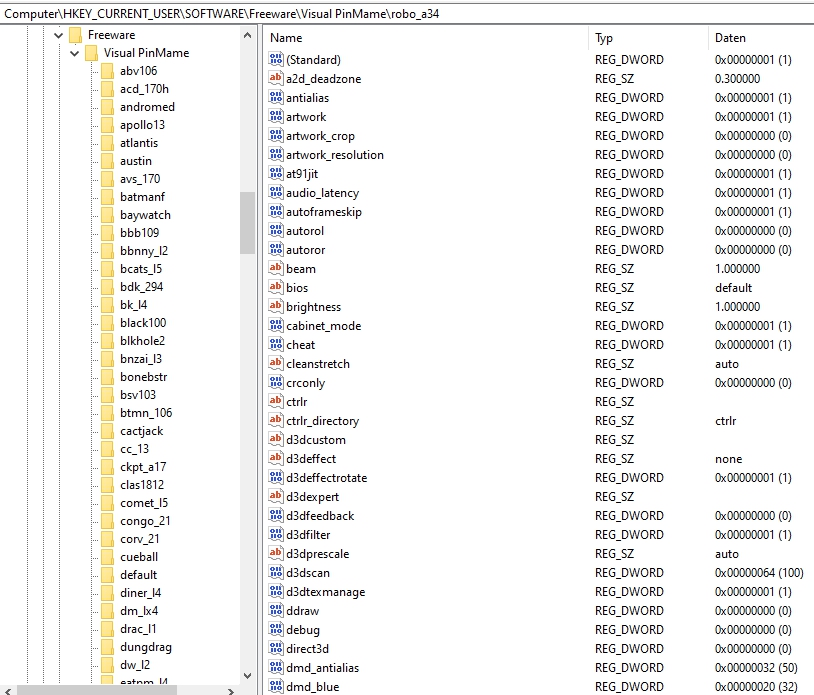
Task: Click the registry path address bar
Action: 407,13
